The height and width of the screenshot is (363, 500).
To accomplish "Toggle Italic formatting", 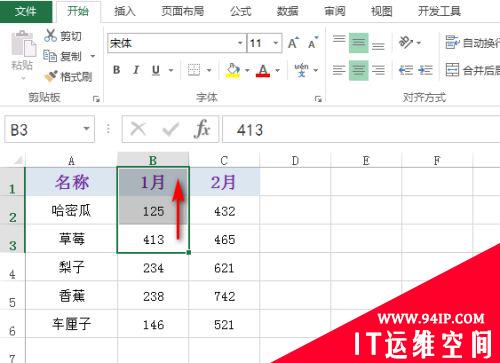I will point(136,70).
